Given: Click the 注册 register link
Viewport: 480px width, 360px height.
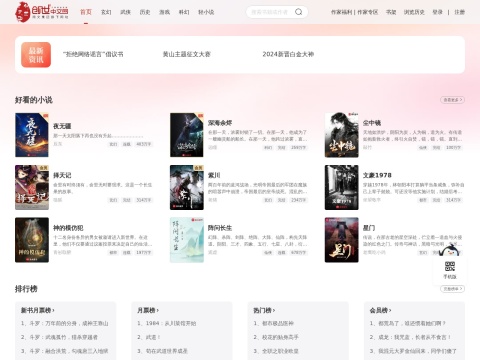Looking at the screenshot, I should coord(460,12).
